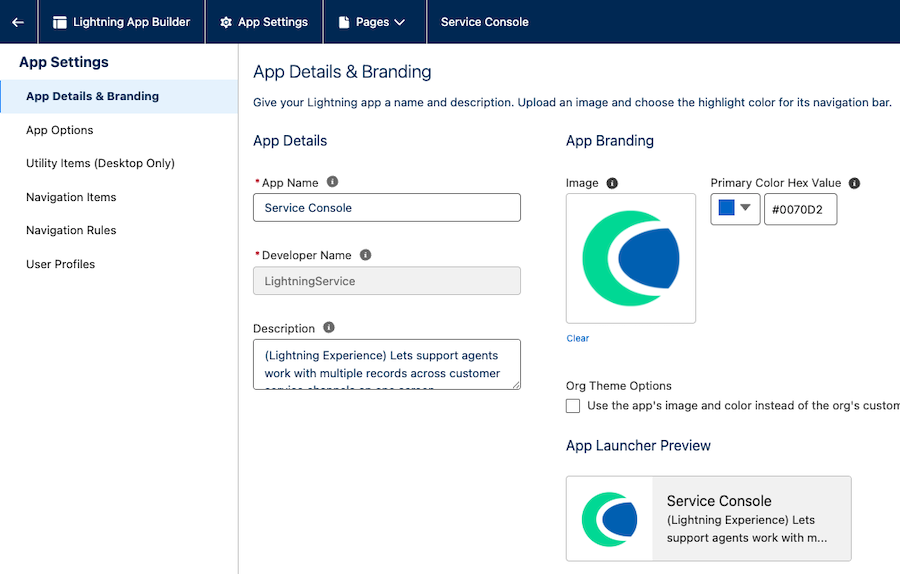
Task: Click the App Settings gear button
Action: pyautogui.click(x=264, y=22)
